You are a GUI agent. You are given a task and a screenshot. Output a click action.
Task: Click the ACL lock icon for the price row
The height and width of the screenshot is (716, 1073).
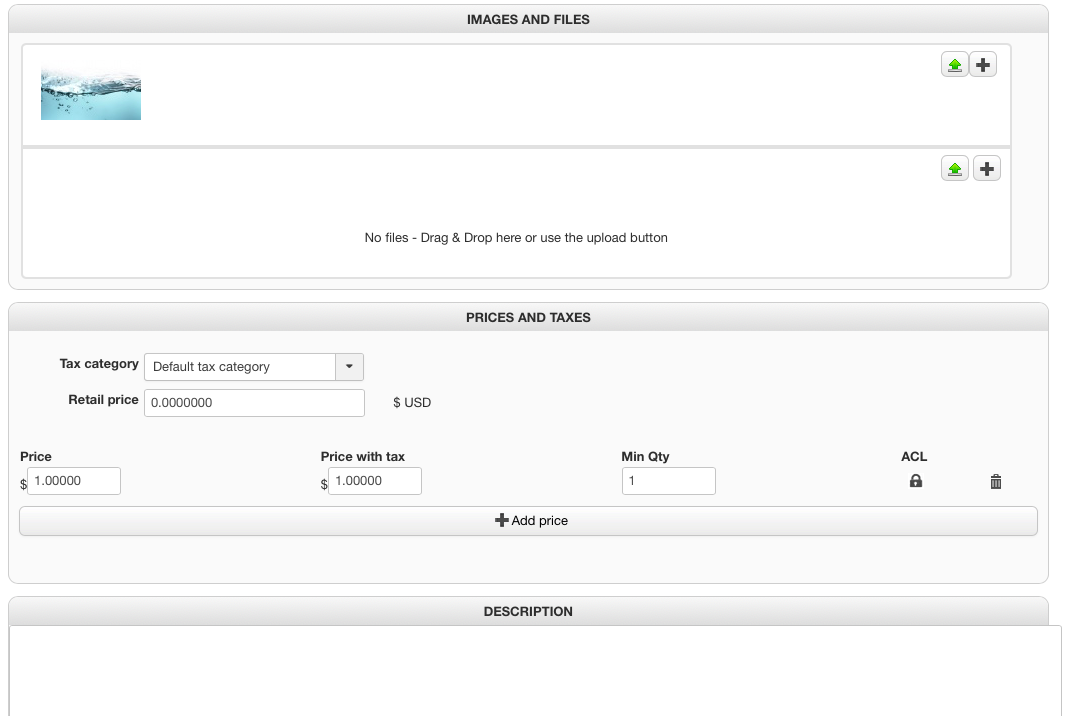[x=915, y=481]
